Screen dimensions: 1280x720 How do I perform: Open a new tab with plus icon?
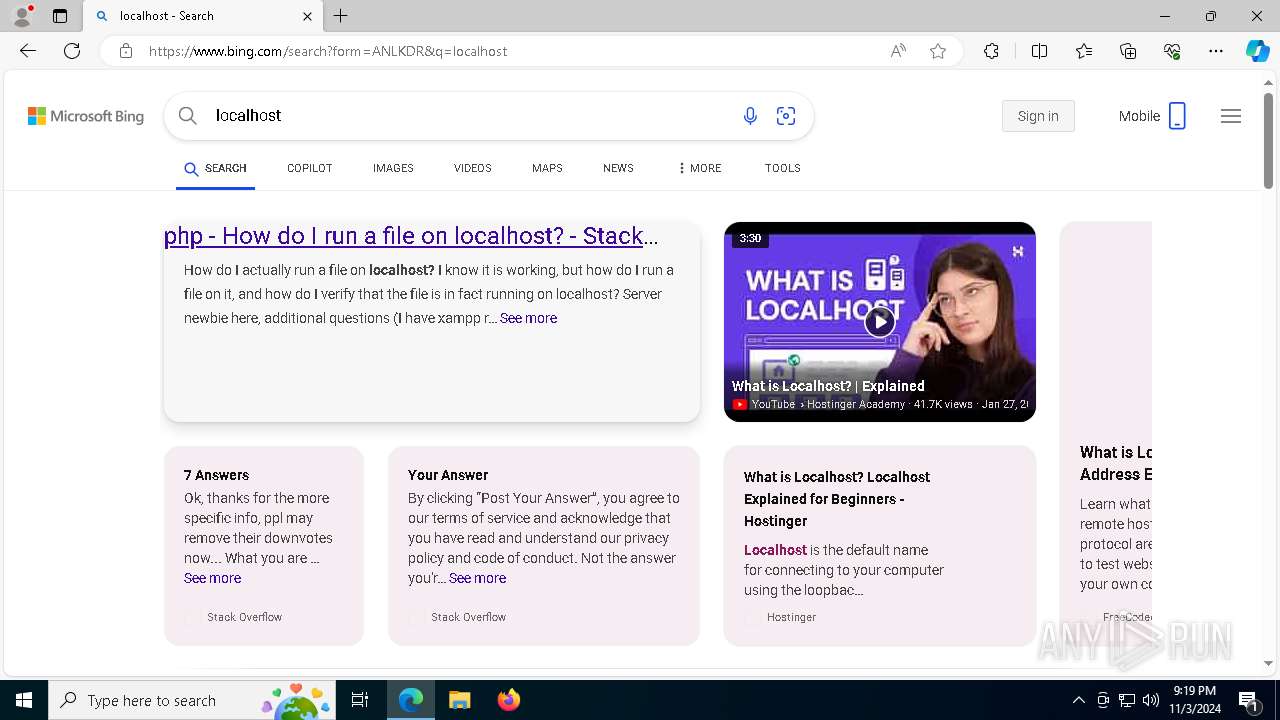pyautogui.click(x=341, y=16)
